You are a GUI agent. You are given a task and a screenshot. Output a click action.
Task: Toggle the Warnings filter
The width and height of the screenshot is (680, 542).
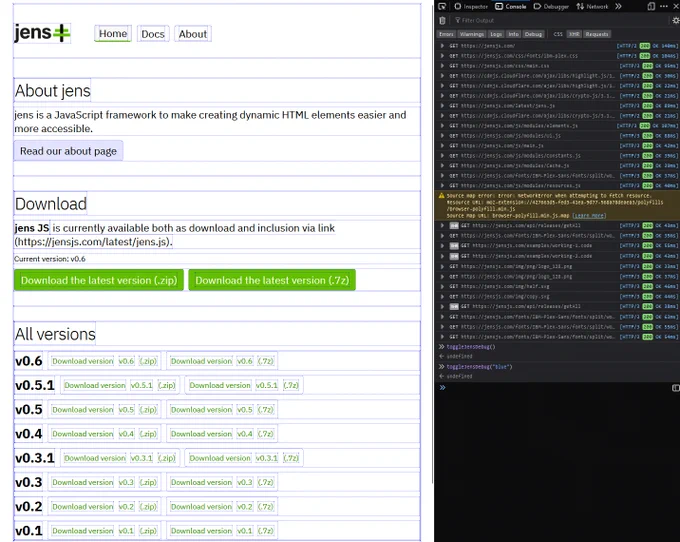click(x=471, y=34)
